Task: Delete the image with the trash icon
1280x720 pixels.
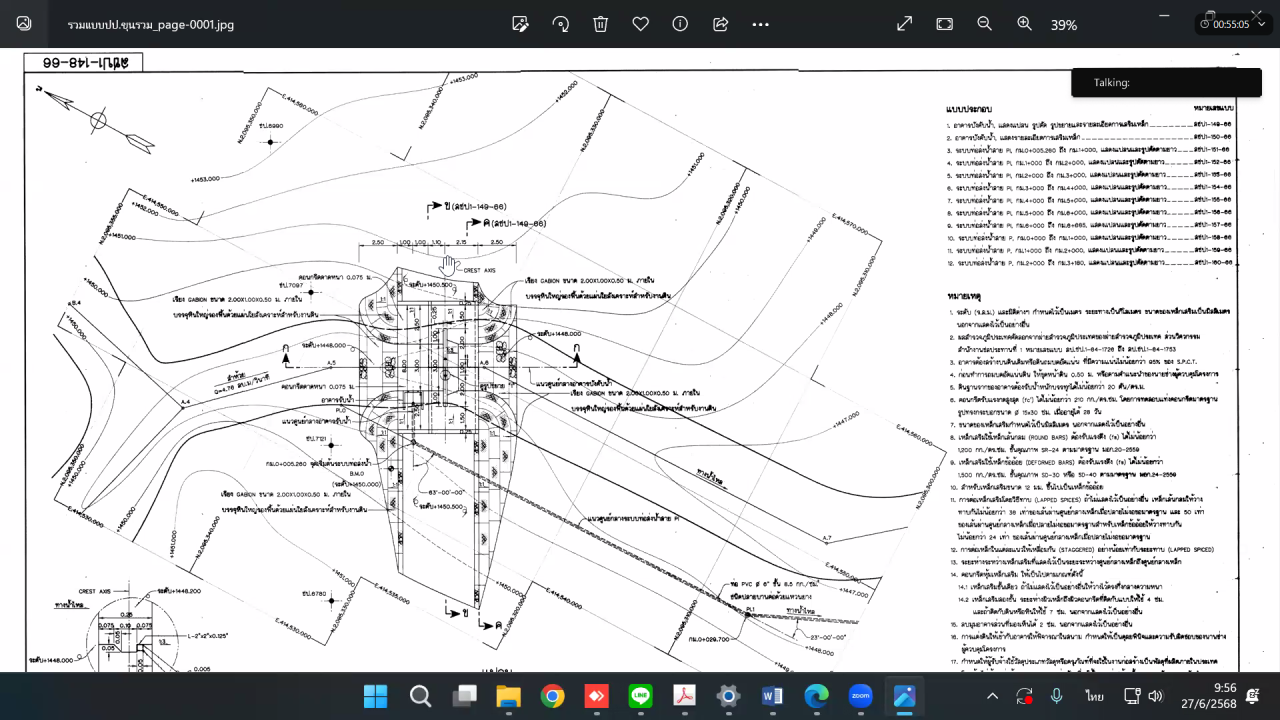Action: 600,24
